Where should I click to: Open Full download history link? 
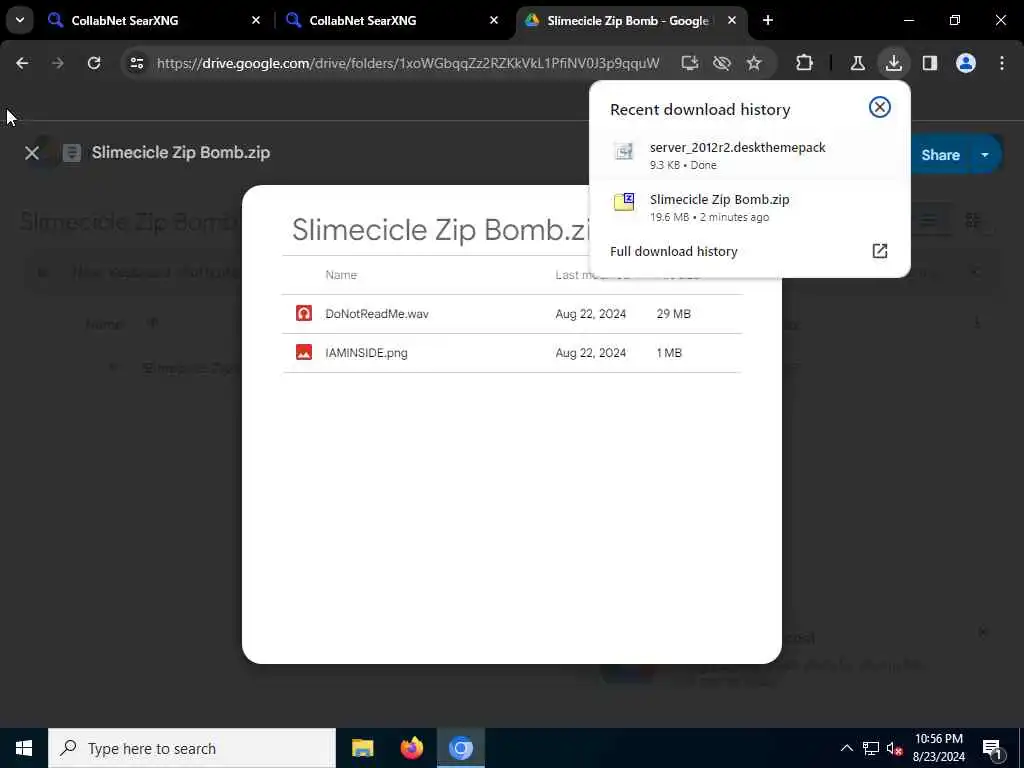[673, 251]
